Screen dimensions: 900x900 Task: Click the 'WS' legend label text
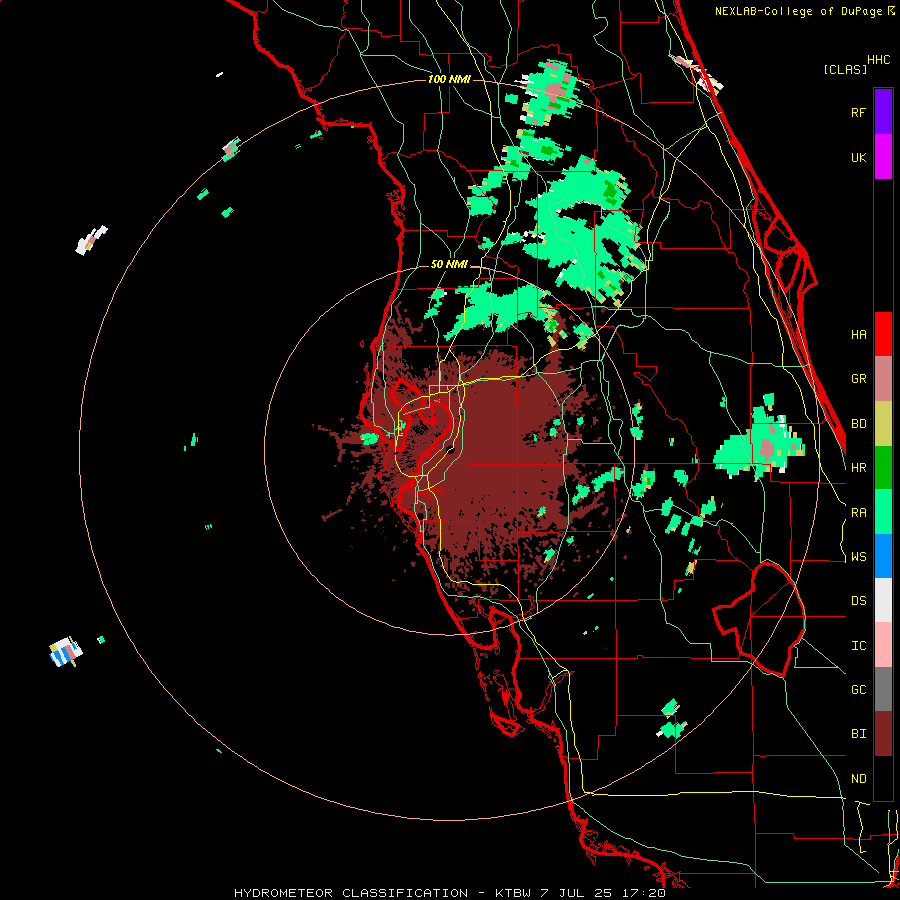tap(858, 557)
